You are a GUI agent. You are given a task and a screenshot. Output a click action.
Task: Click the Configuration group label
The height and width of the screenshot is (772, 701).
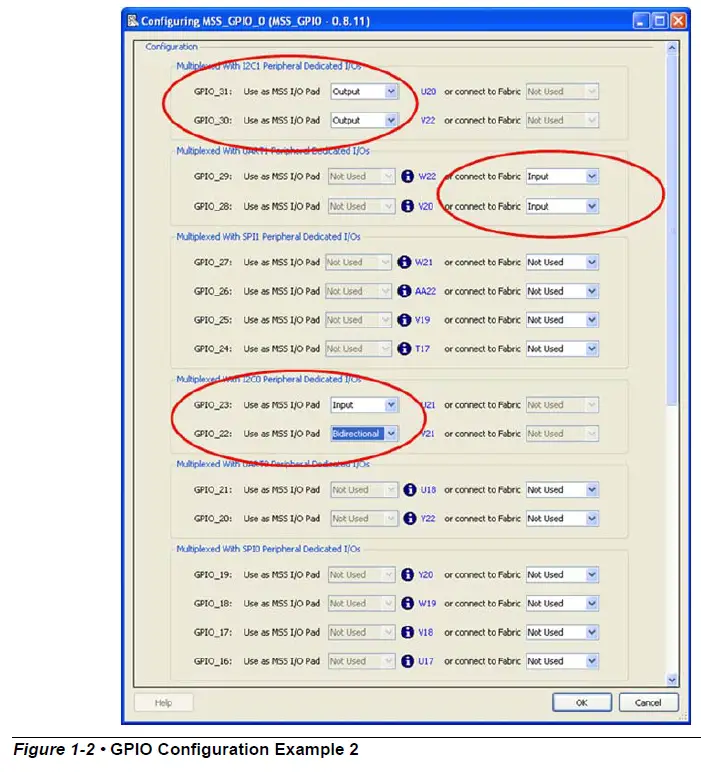click(x=171, y=47)
